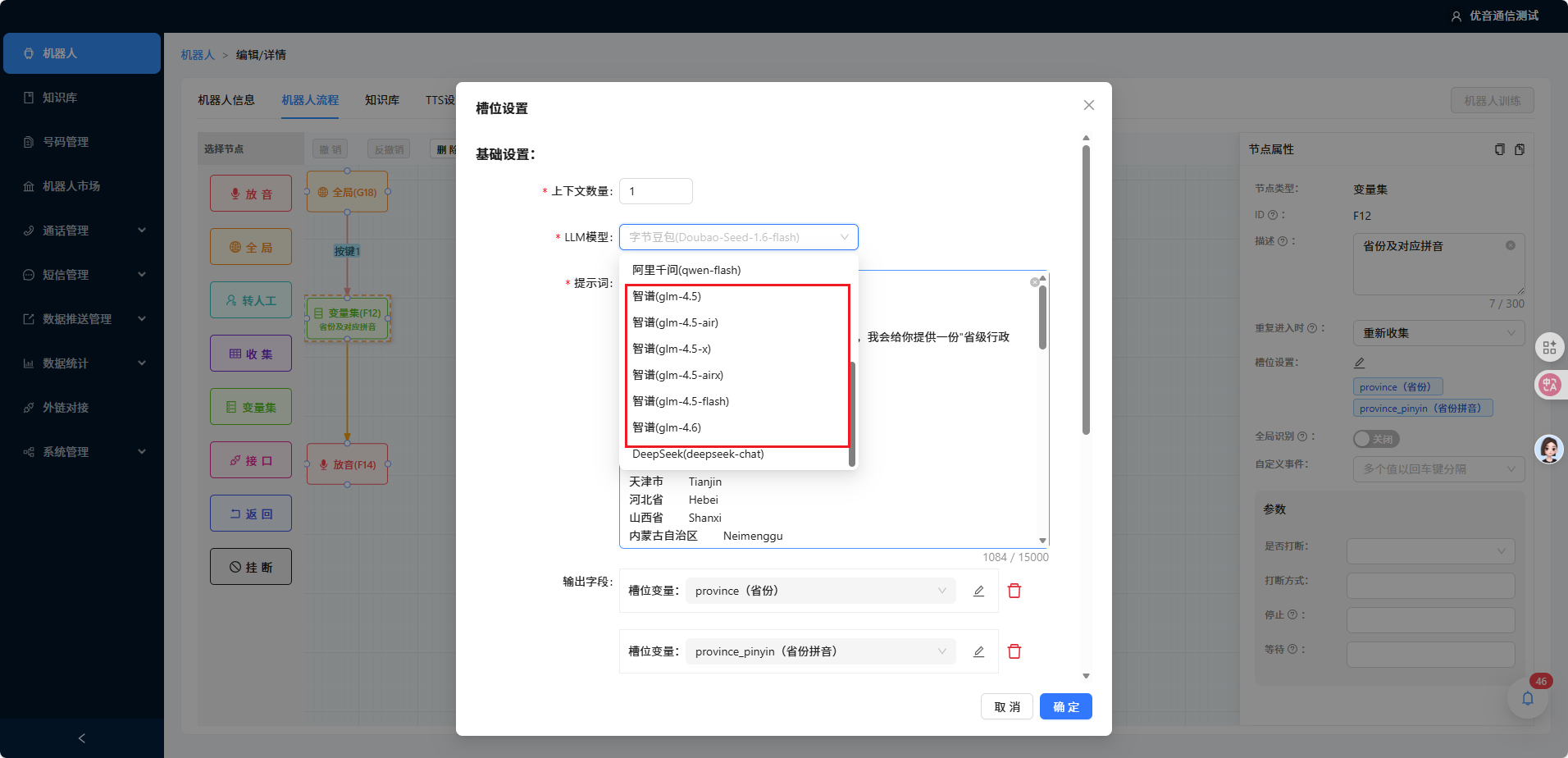Select 阿里千问(qwen-flash) model option
The image size is (1568, 758).
point(686,270)
